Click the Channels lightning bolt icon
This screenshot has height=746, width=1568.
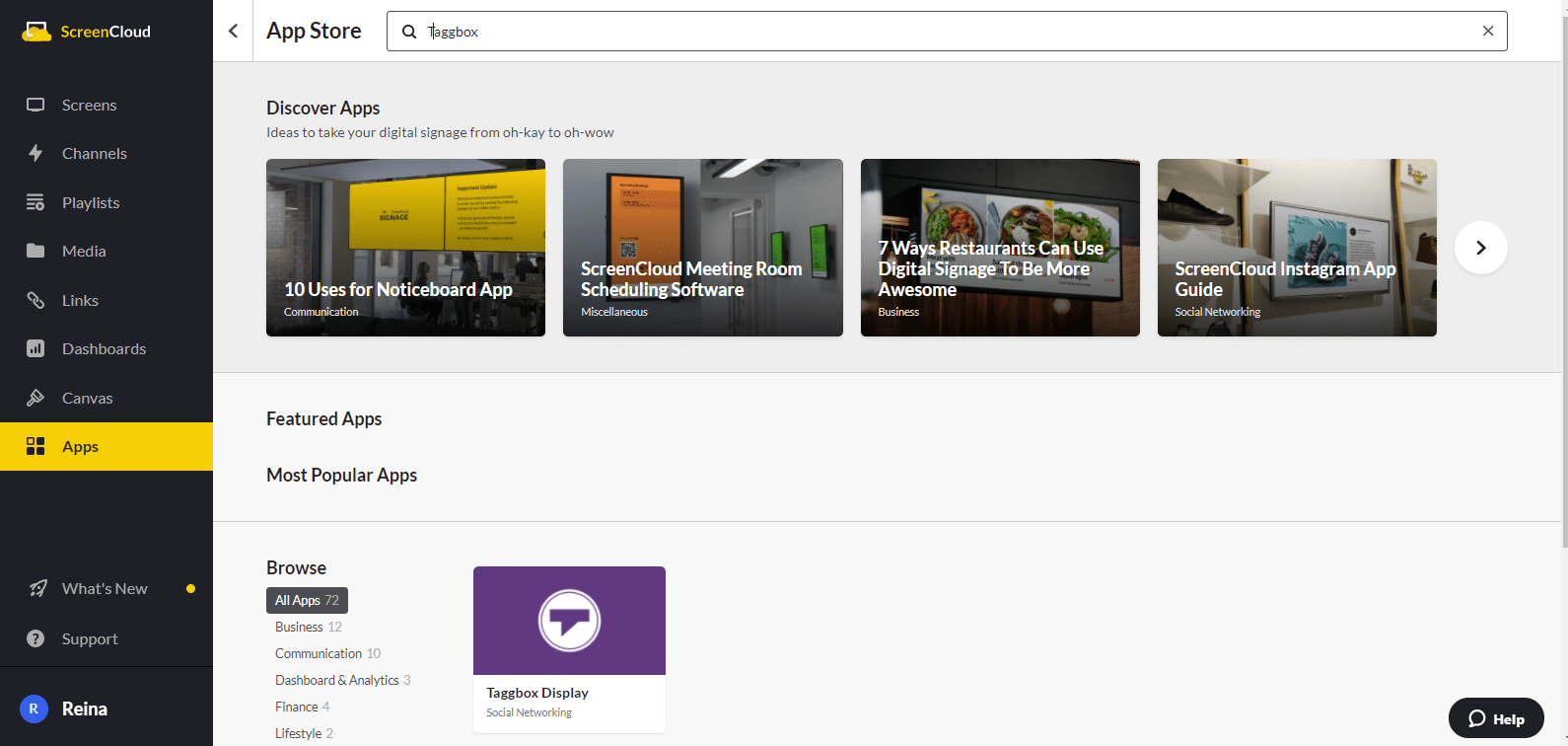click(36, 153)
